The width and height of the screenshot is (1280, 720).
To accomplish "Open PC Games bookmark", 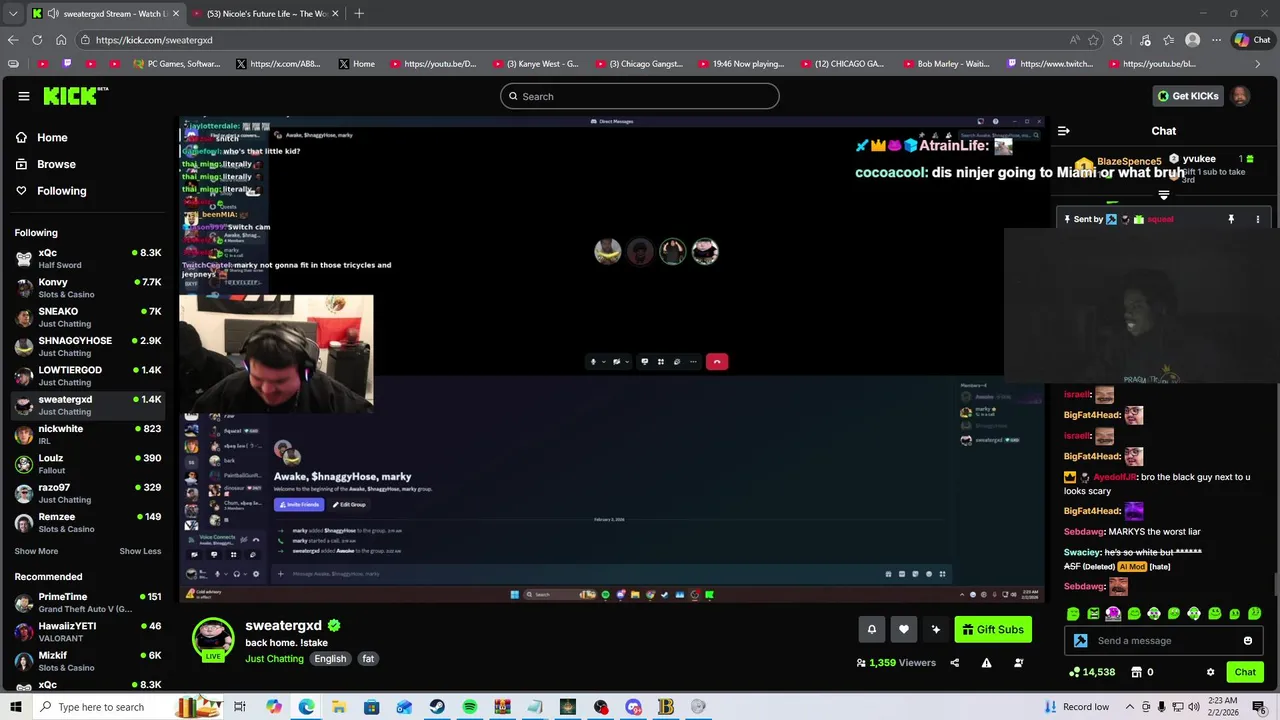I will 176,64.
